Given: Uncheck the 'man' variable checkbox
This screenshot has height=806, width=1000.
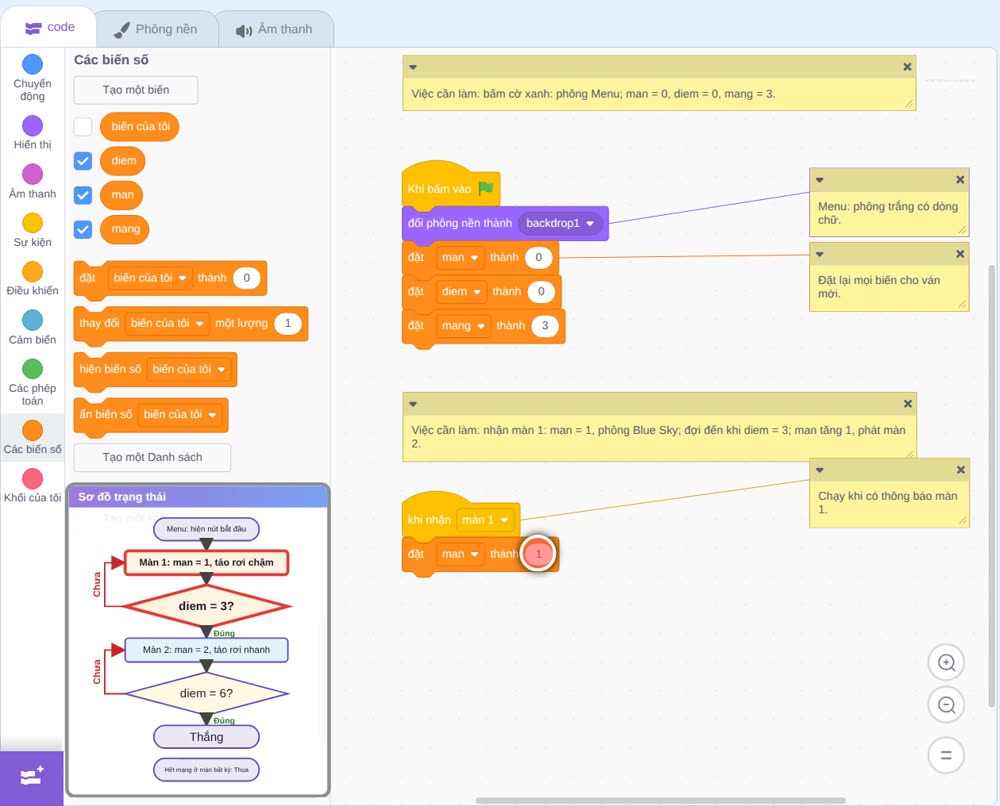Looking at the screenshot, I should click(83, 195).
